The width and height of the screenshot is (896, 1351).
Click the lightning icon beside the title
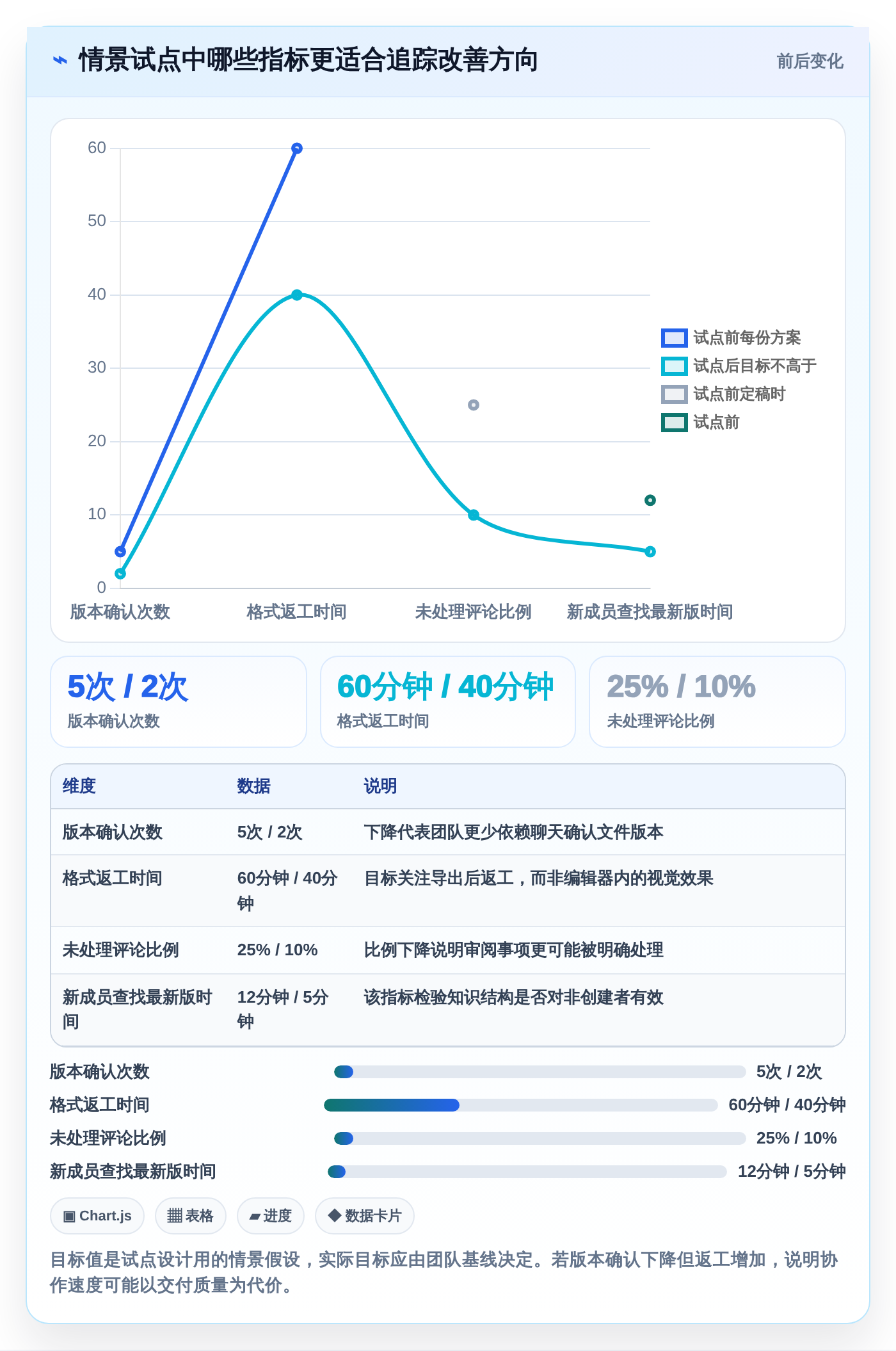[60, 61]
